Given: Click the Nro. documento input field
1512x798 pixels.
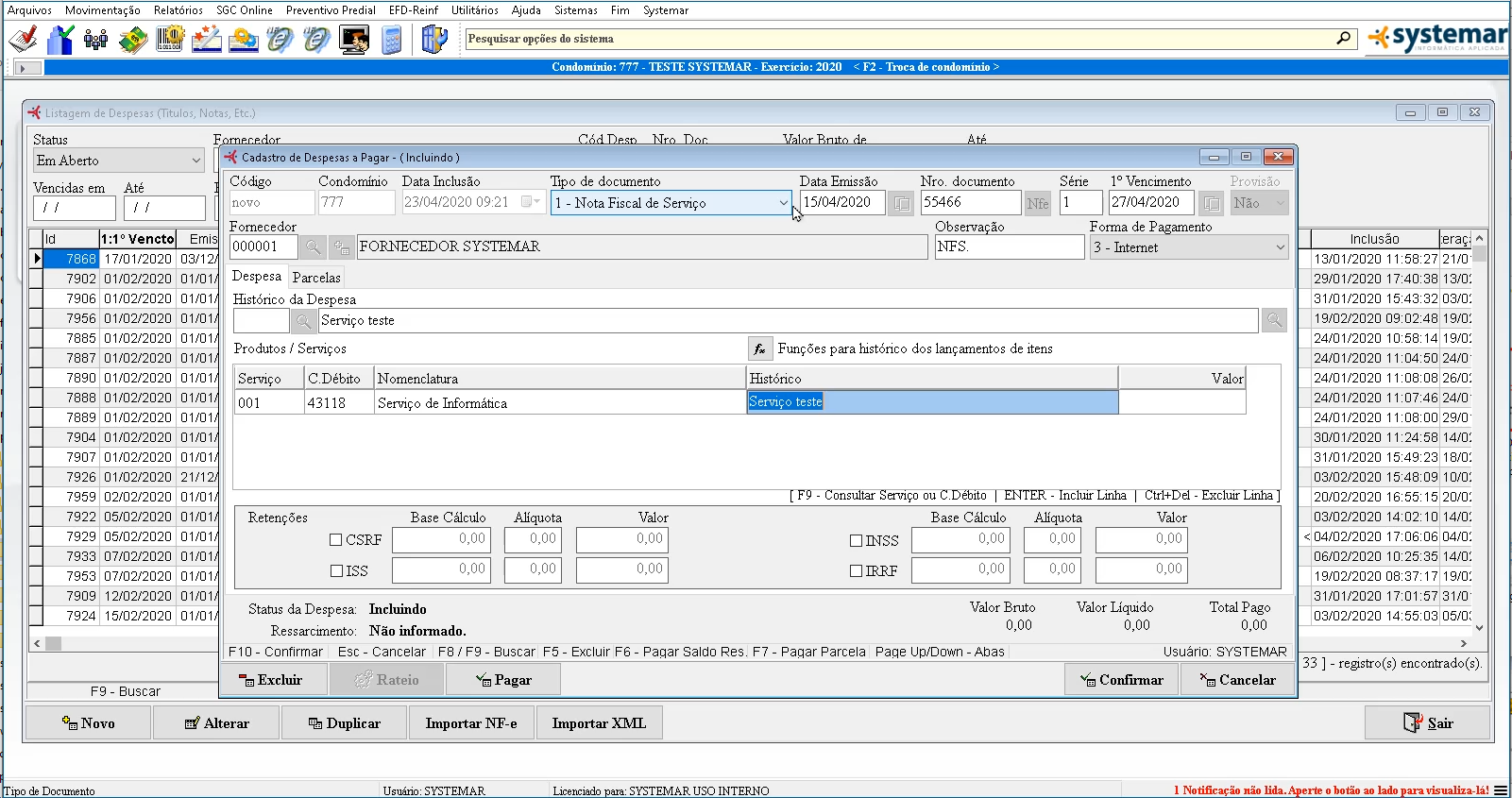Looking at the screenshot, I should point(970,203).
